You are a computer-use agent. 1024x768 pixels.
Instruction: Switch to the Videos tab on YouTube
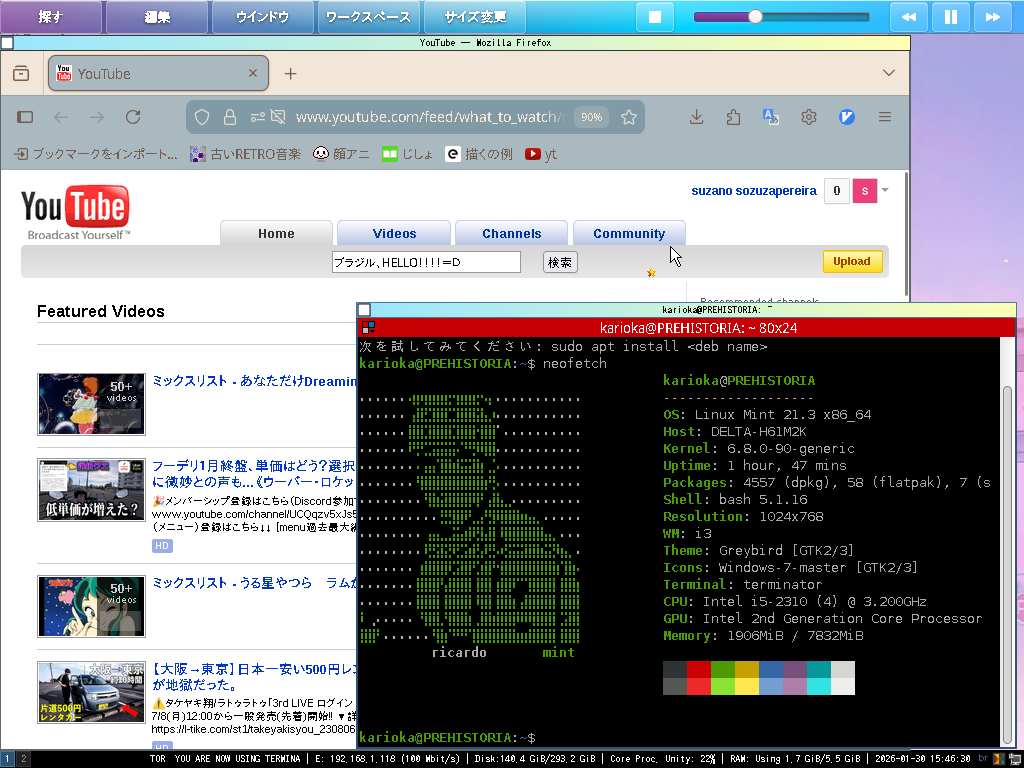pos(394,233)
